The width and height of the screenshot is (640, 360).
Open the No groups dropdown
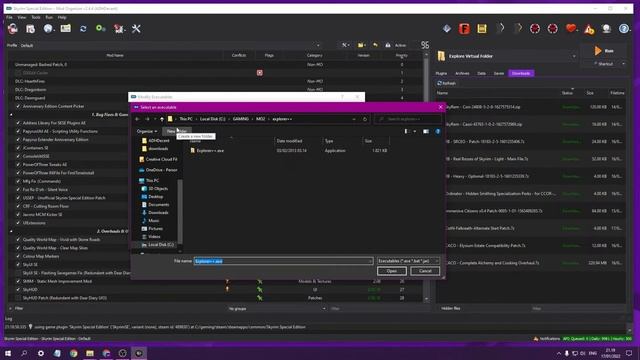pos(277,309)
